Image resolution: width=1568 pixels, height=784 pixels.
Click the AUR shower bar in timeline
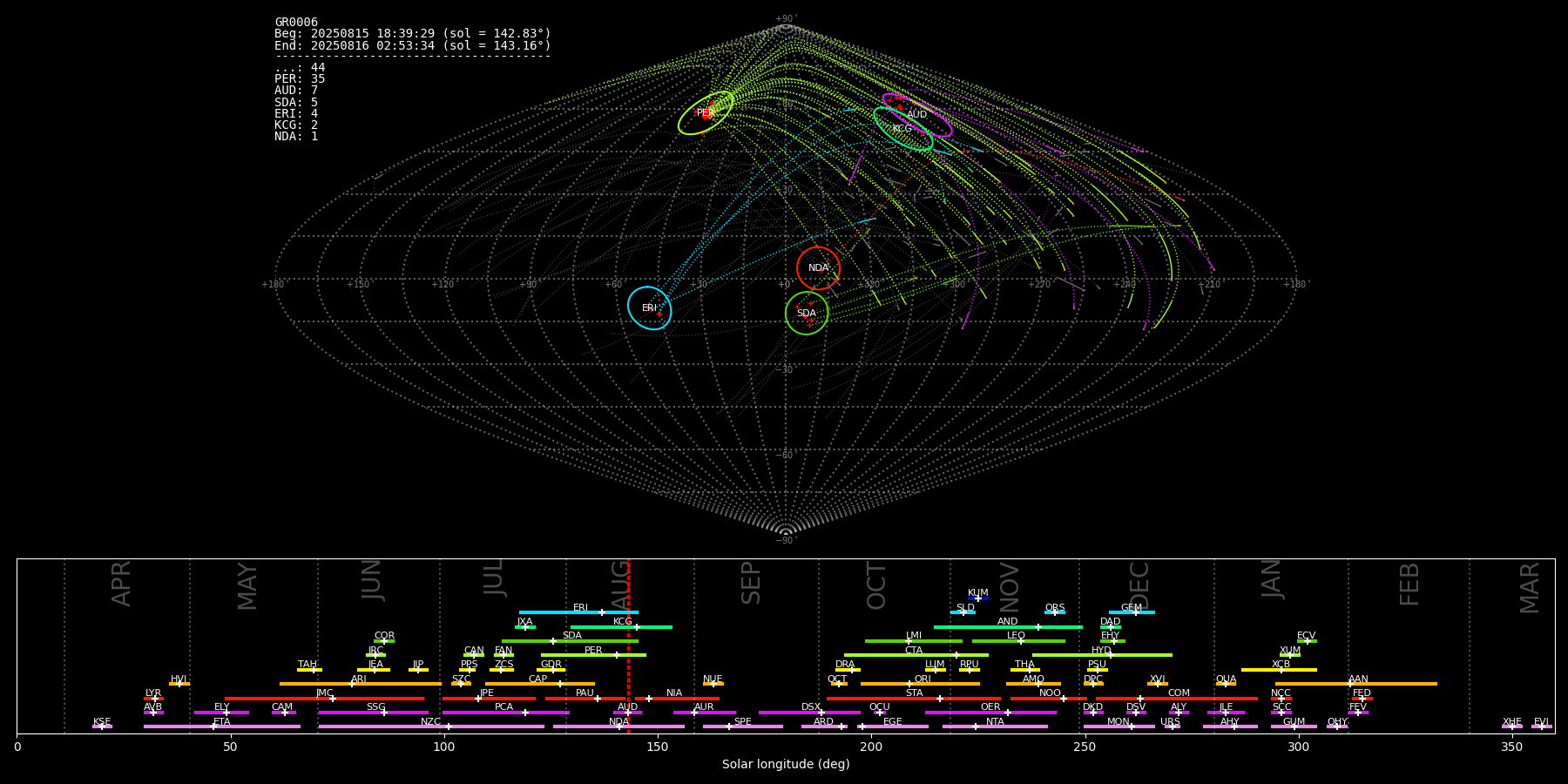click(x=705, y=713)
